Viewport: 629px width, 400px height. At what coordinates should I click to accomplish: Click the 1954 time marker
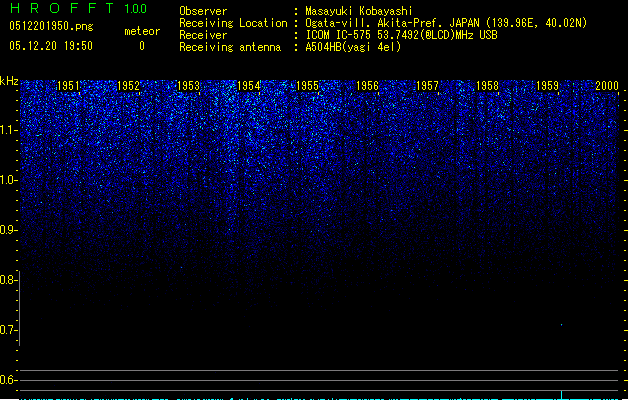[x=248, y=86]
